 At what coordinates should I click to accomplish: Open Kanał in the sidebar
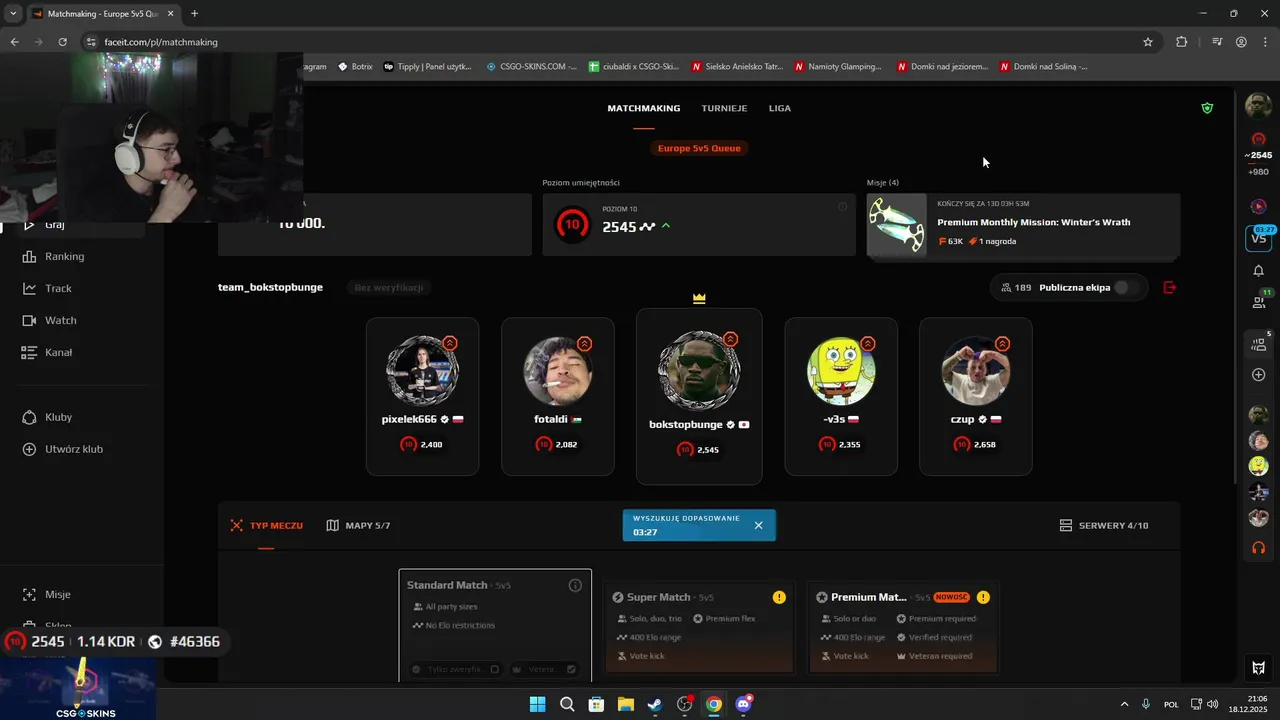pyautogui.click(x=46, y=352)
